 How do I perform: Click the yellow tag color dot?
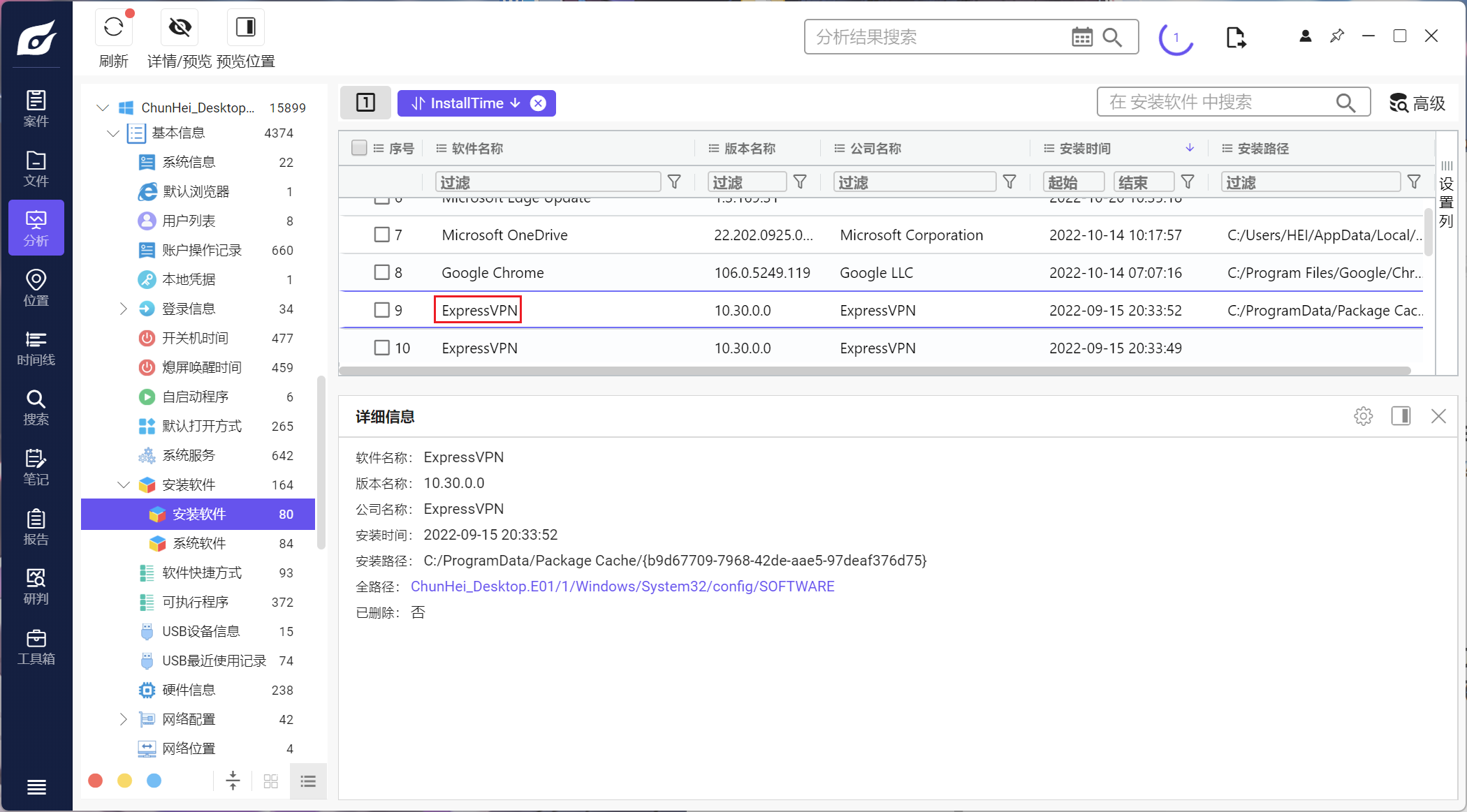[x=125, y=781]
